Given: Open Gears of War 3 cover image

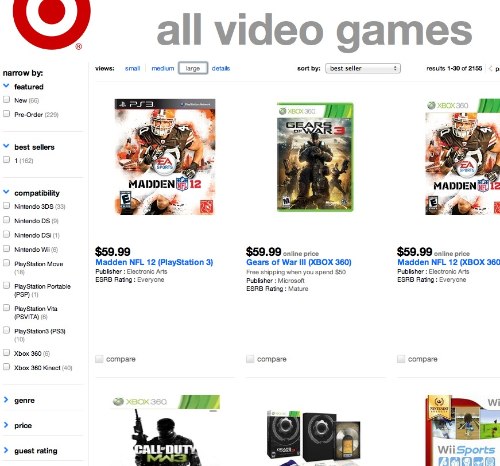Looking at the screenshot, I should point(315,157).
